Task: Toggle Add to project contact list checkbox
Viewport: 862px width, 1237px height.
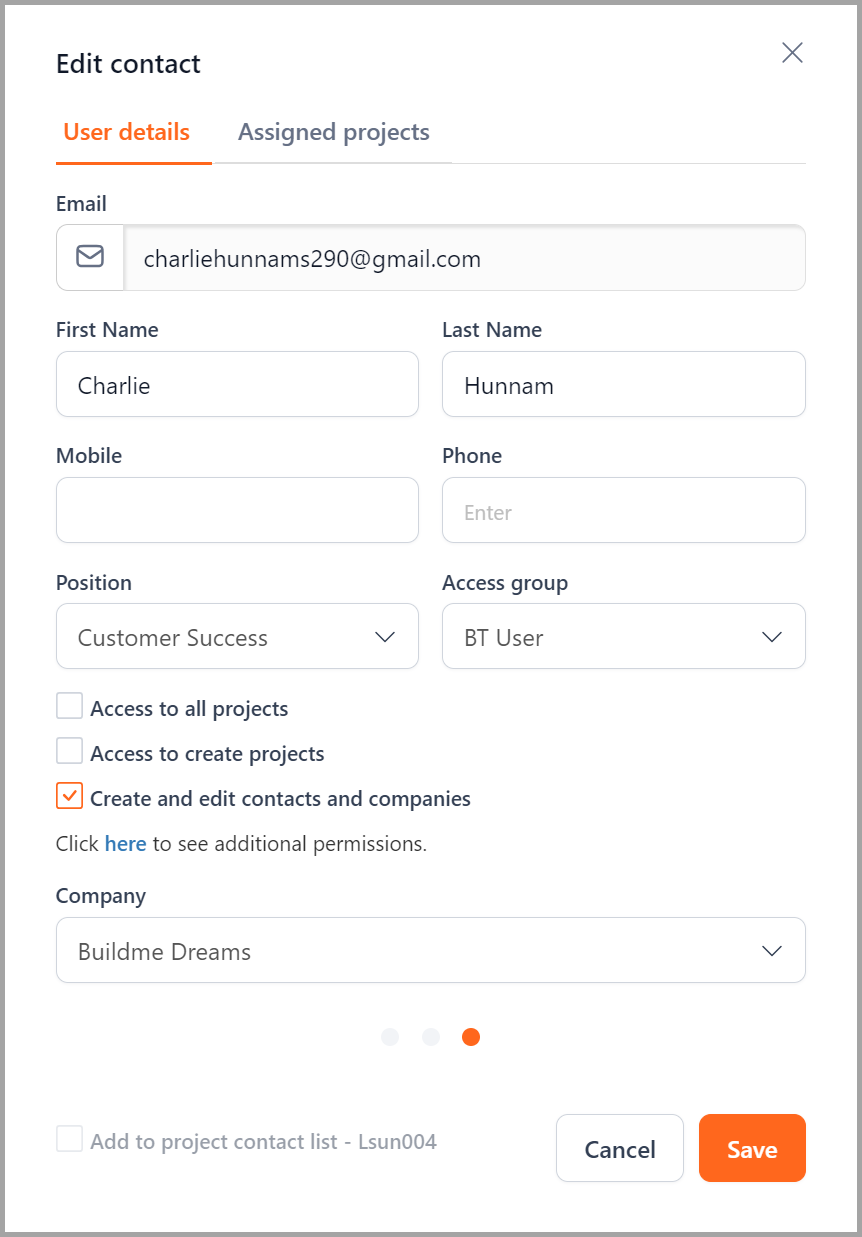Action: click(x=69, y=1139)
